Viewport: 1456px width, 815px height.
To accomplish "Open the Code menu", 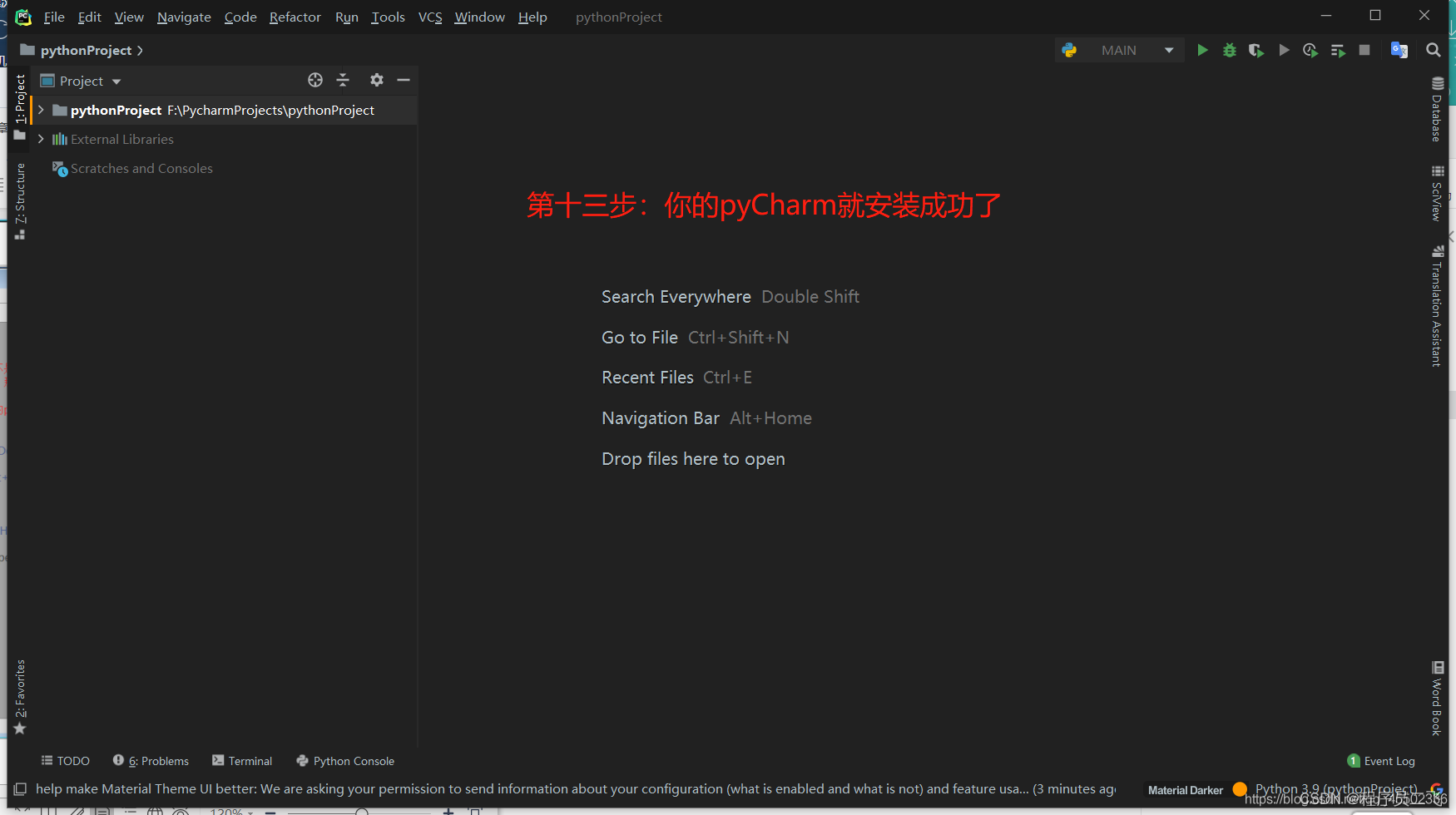I will coord(240,17).
